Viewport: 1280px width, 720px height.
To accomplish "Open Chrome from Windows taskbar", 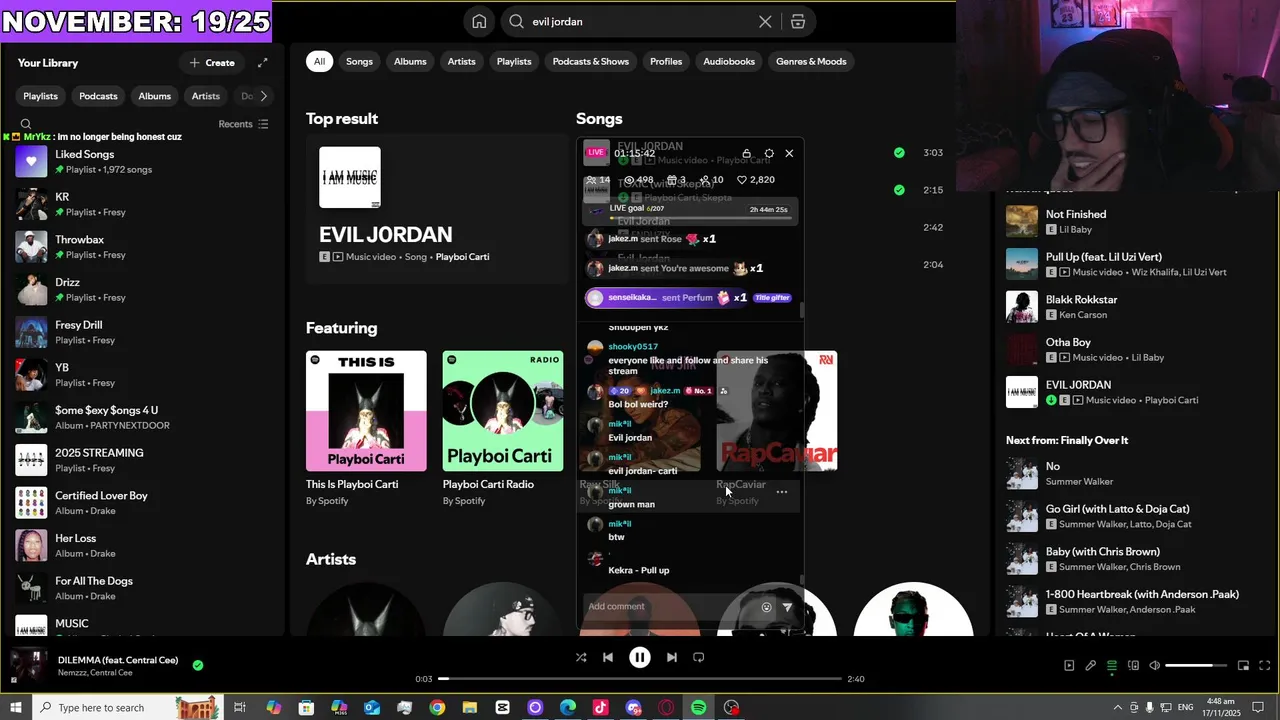I will click(437, 707).
